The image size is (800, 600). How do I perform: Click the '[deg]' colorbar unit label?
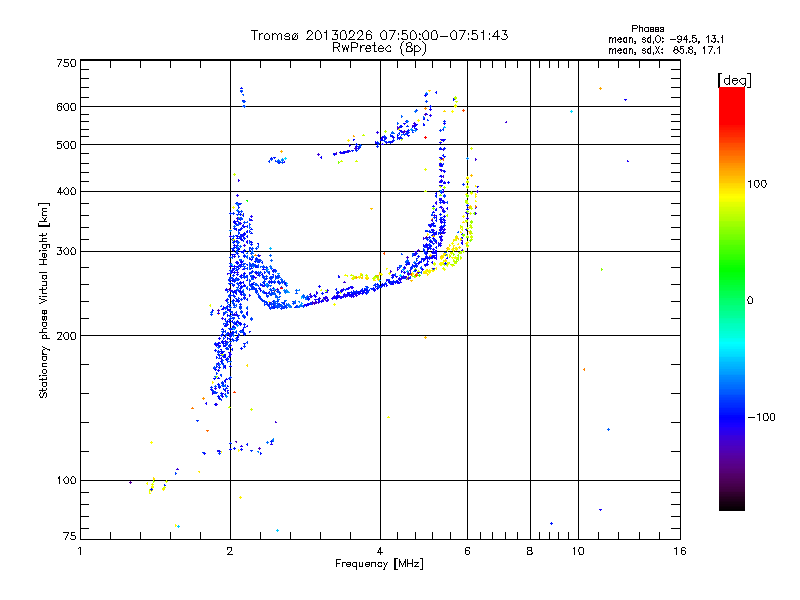734,80
